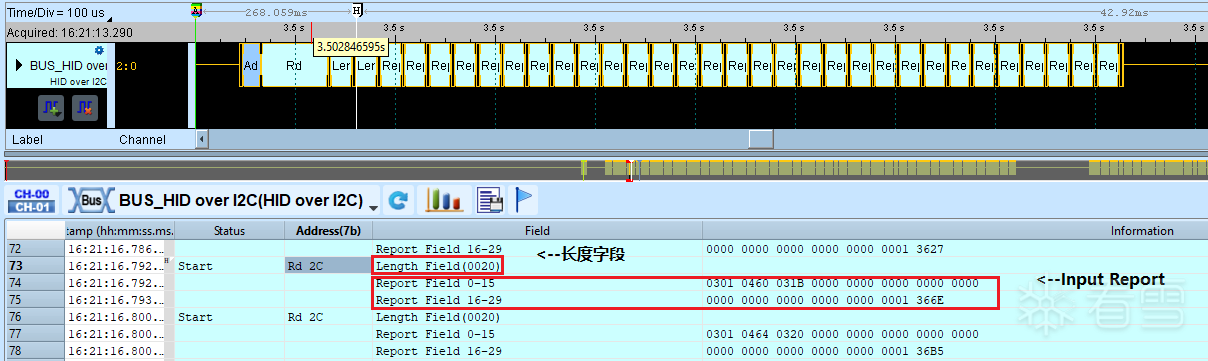This screenshot has width=1208, height=361.
Task: Click Length Field(0020) in row 76
Action: click(438, 317)
